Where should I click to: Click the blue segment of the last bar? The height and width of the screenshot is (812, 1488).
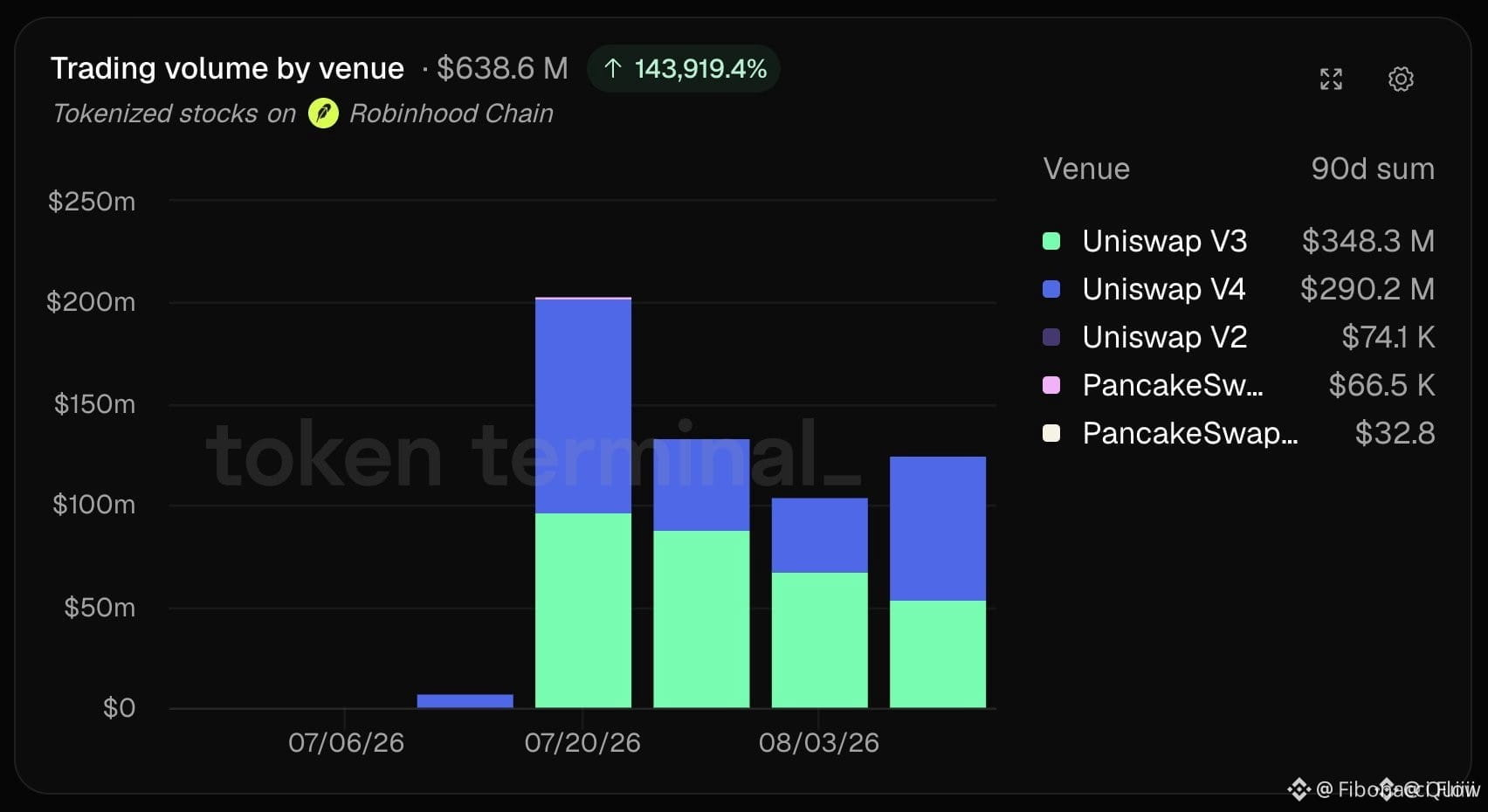pos(938,529)
